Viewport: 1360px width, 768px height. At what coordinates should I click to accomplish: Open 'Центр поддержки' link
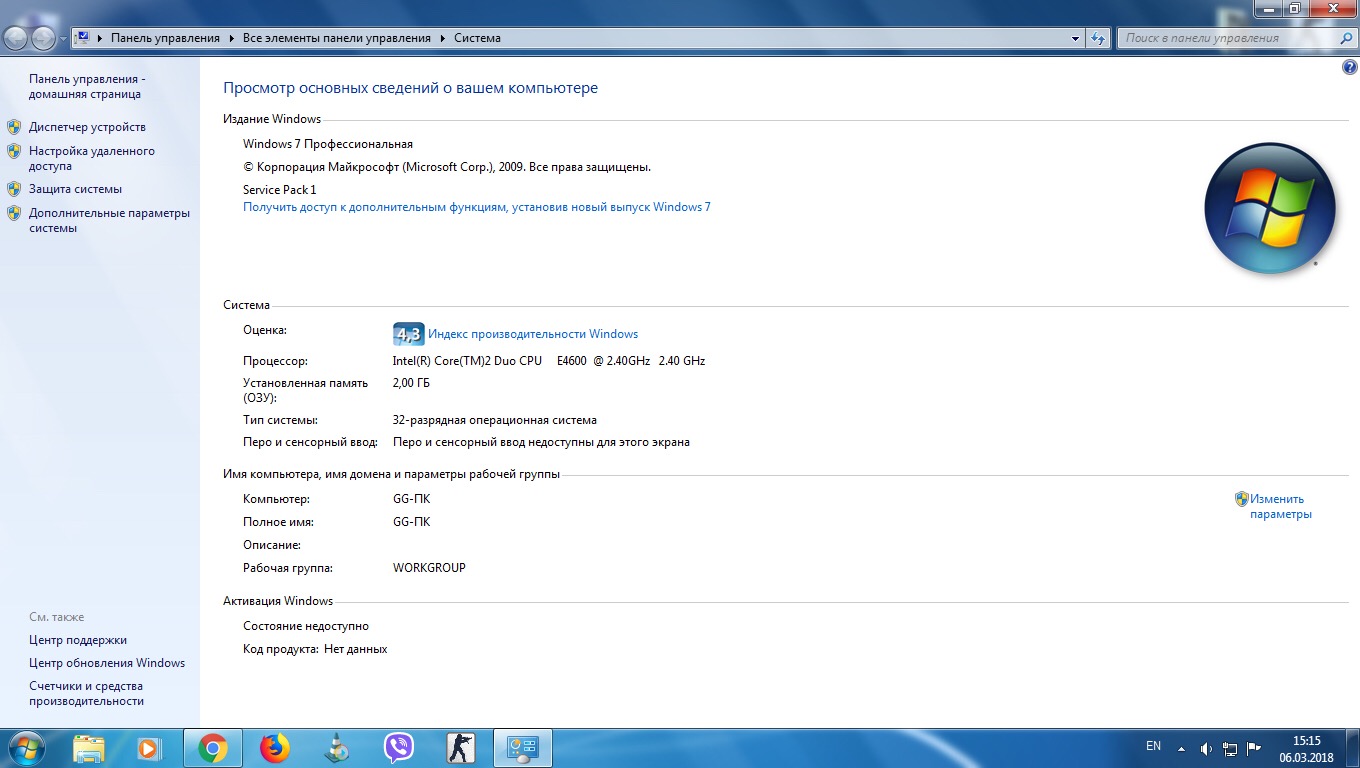tap(78, 640)
